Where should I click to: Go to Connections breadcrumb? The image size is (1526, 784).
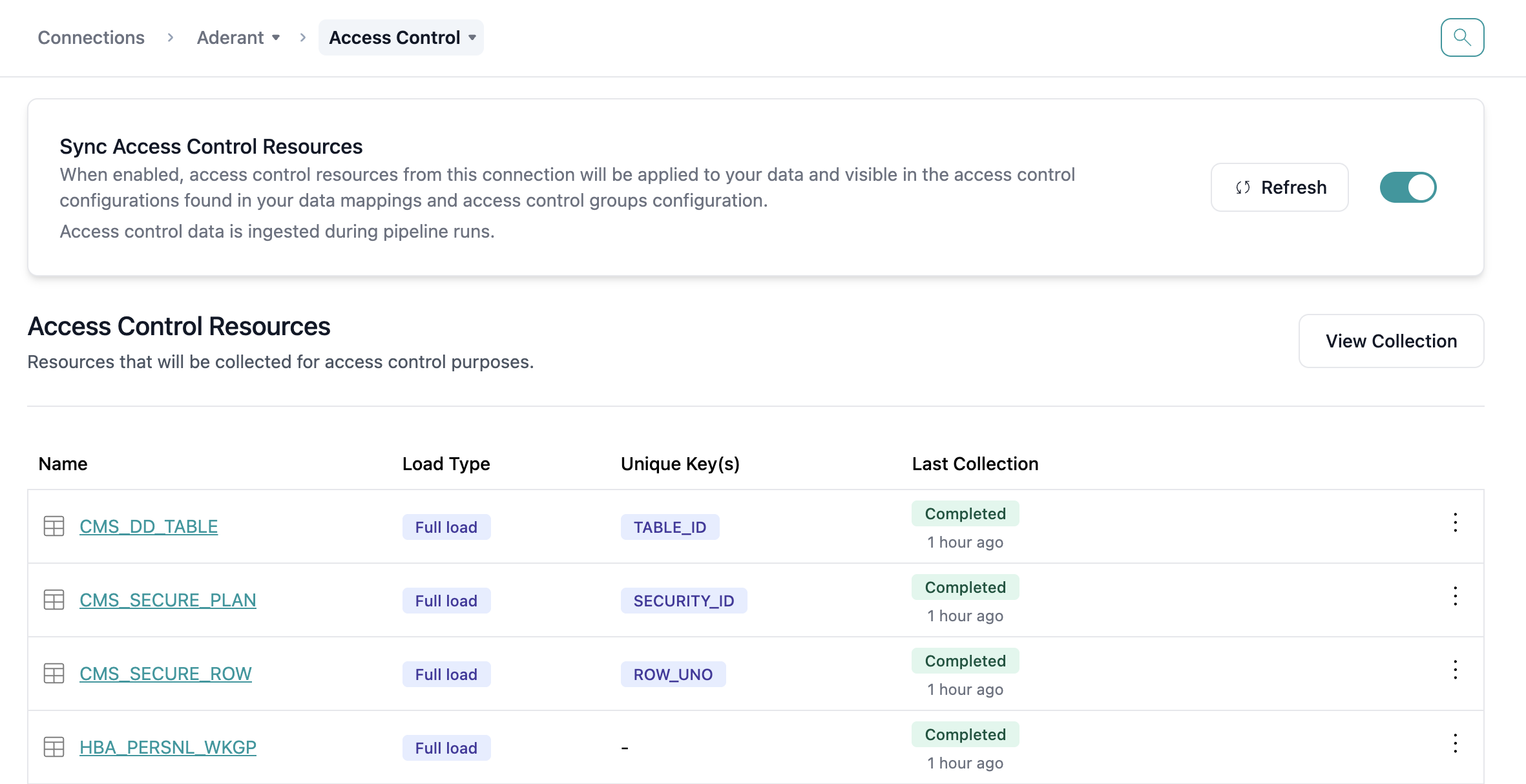coord(91,37)
